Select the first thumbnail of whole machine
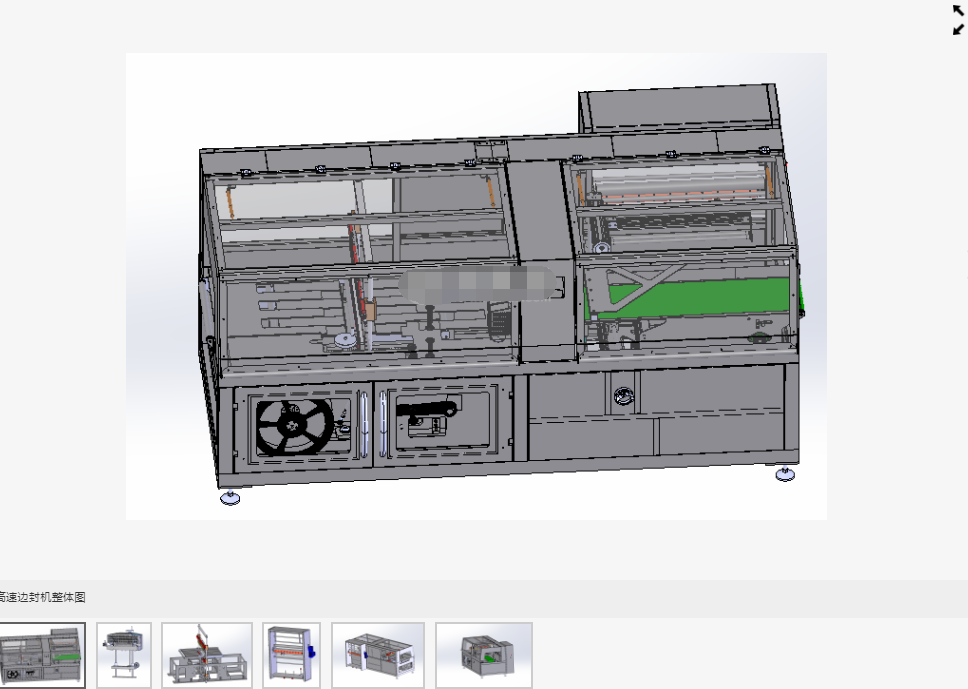This screenshot has height=689, width=968. [42, 655]
